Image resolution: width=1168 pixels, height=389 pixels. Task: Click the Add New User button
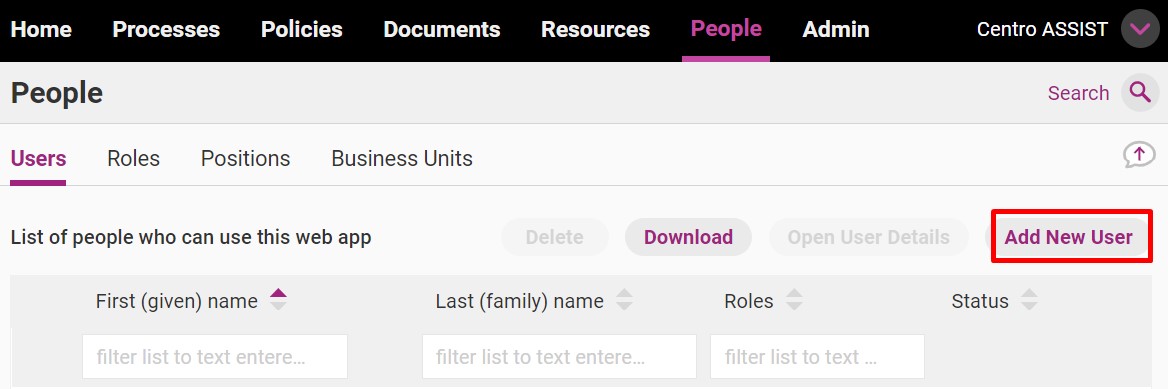coord(1068,237)
